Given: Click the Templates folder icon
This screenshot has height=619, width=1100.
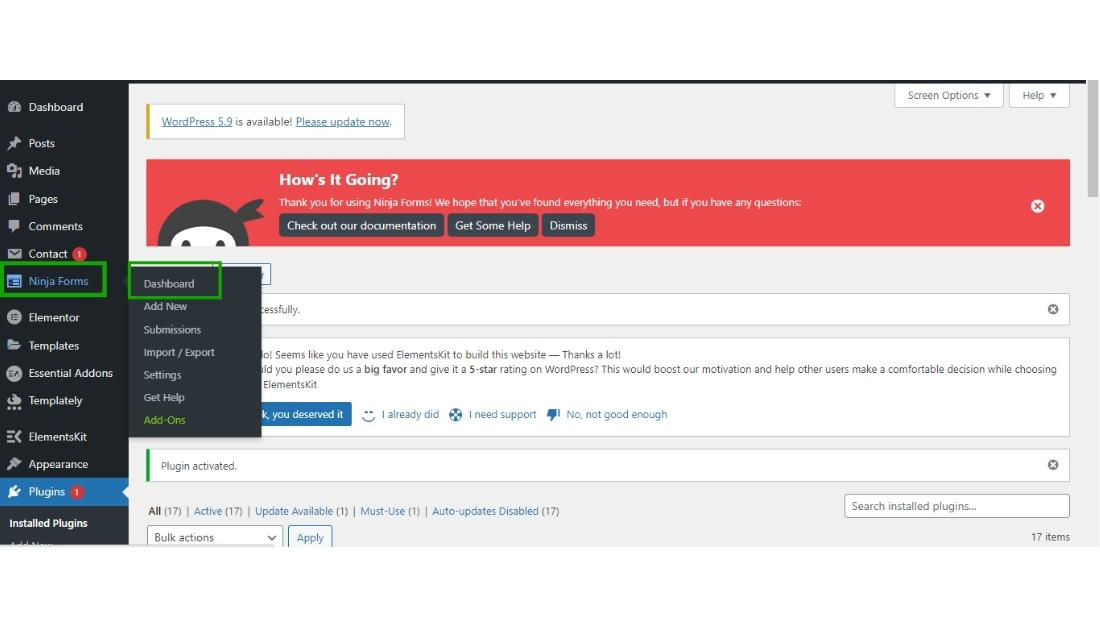Looking at the screenshot, I should pyautogui.click(x=14, y=345).
